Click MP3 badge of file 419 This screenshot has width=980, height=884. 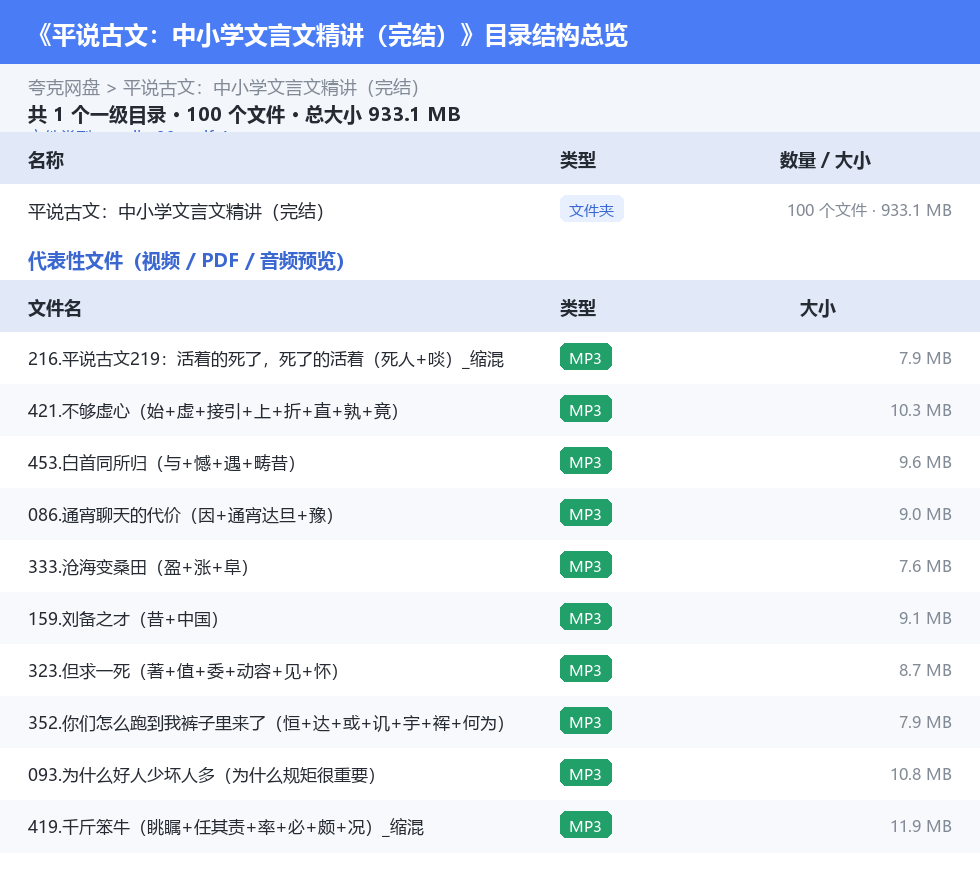[x=586, y=825]
